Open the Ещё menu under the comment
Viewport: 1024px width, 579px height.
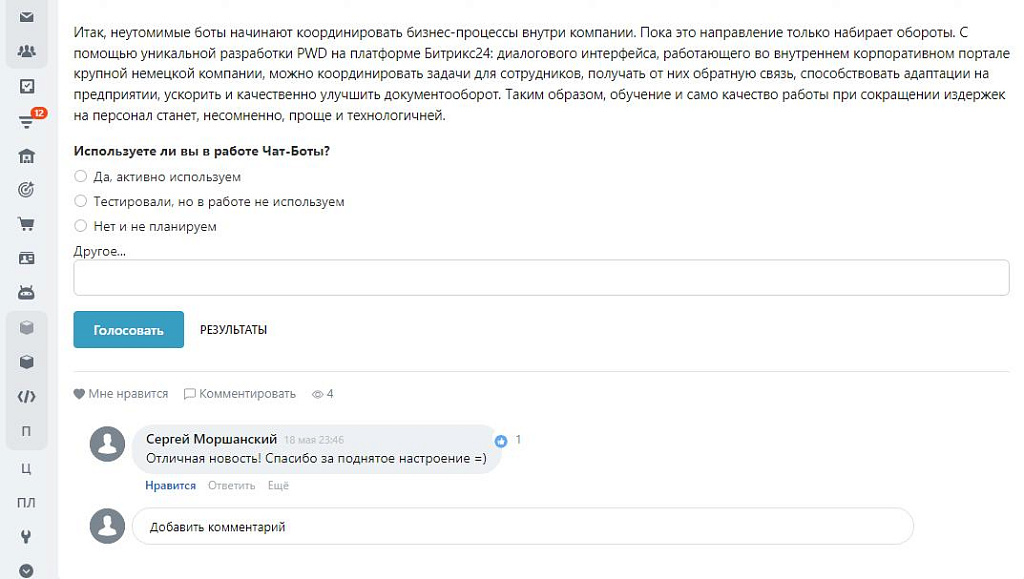(x=278, y=485)
